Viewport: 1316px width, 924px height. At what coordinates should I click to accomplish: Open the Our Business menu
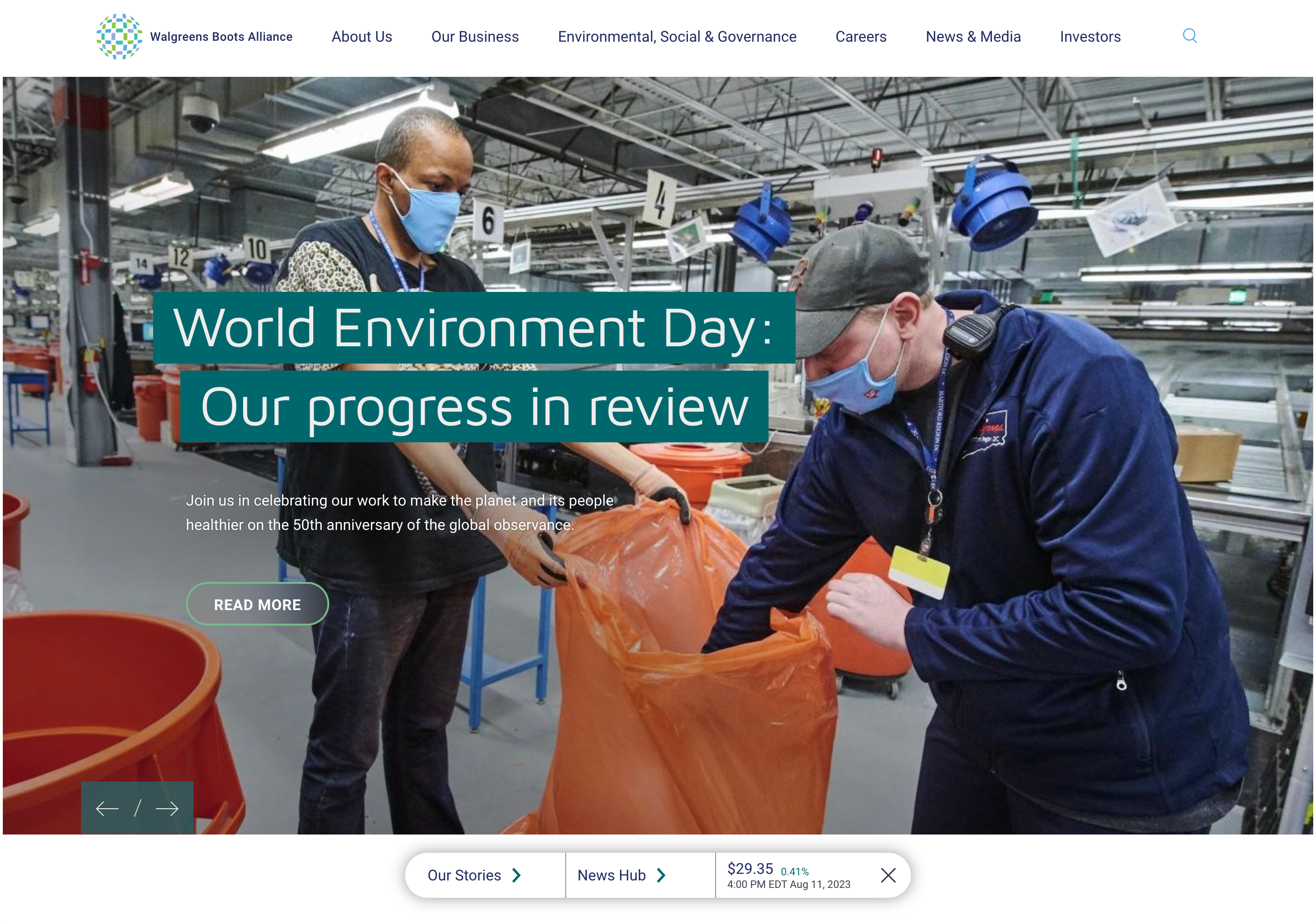[x=474, y=37]
